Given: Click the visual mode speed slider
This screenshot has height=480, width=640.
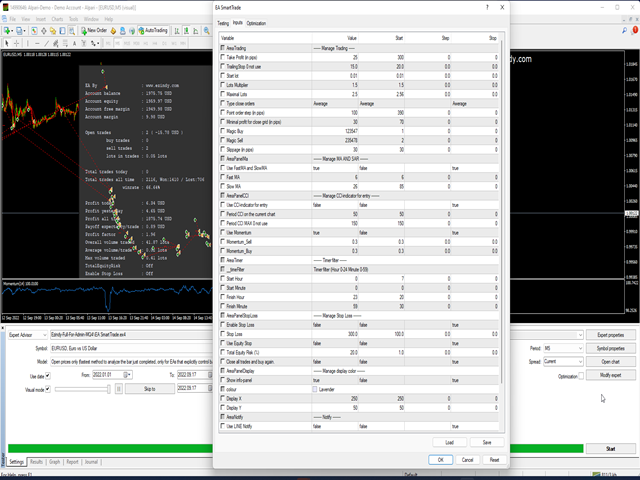Looking at the screenshot, I should point(82,389).
